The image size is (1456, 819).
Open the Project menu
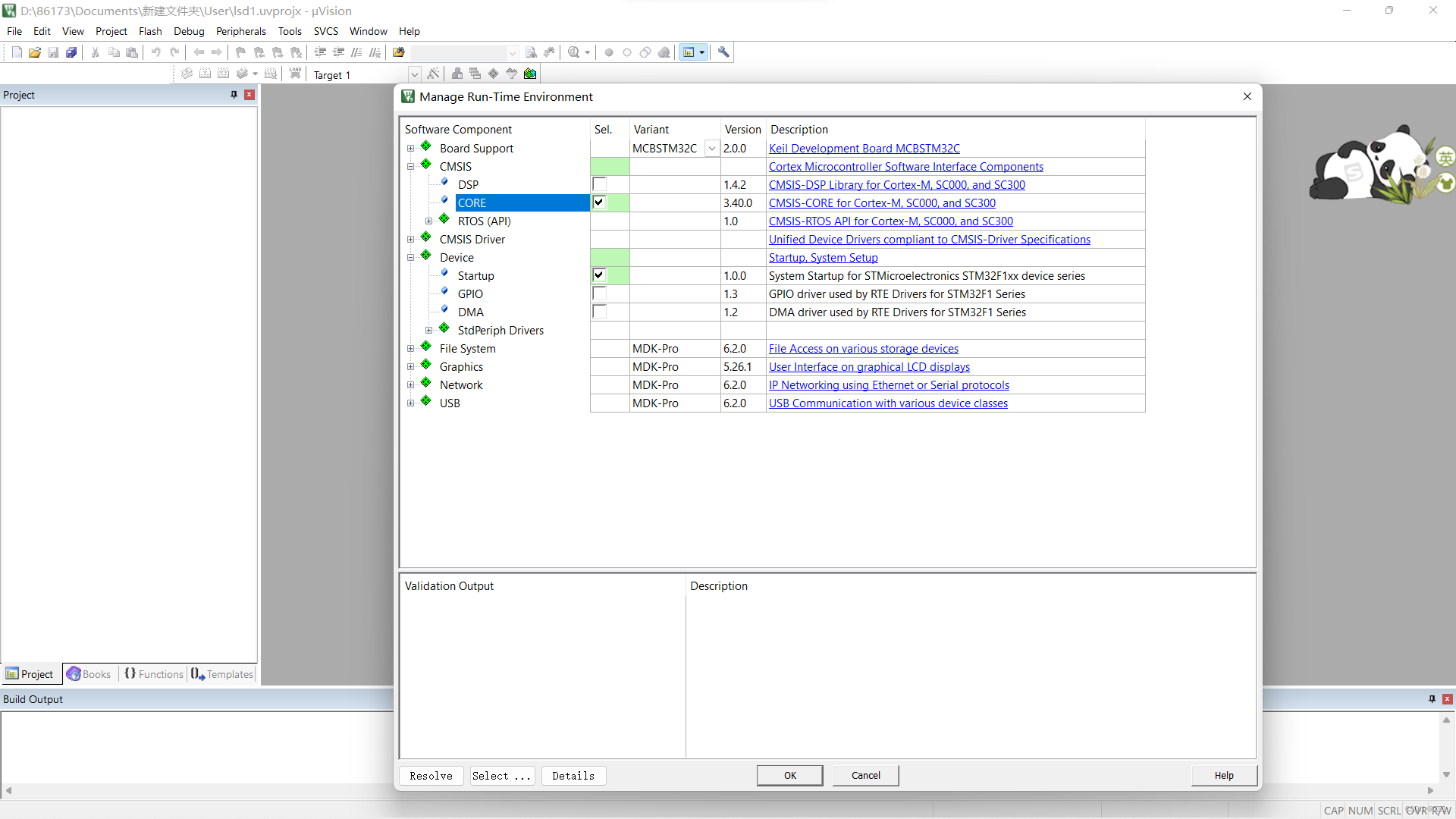point(110,31)
